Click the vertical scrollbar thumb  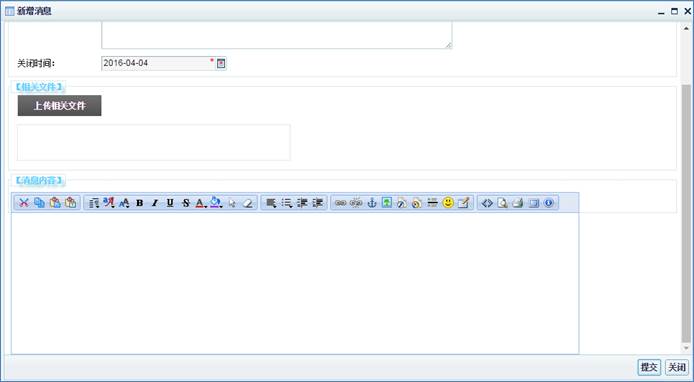[x=686, y=212]
